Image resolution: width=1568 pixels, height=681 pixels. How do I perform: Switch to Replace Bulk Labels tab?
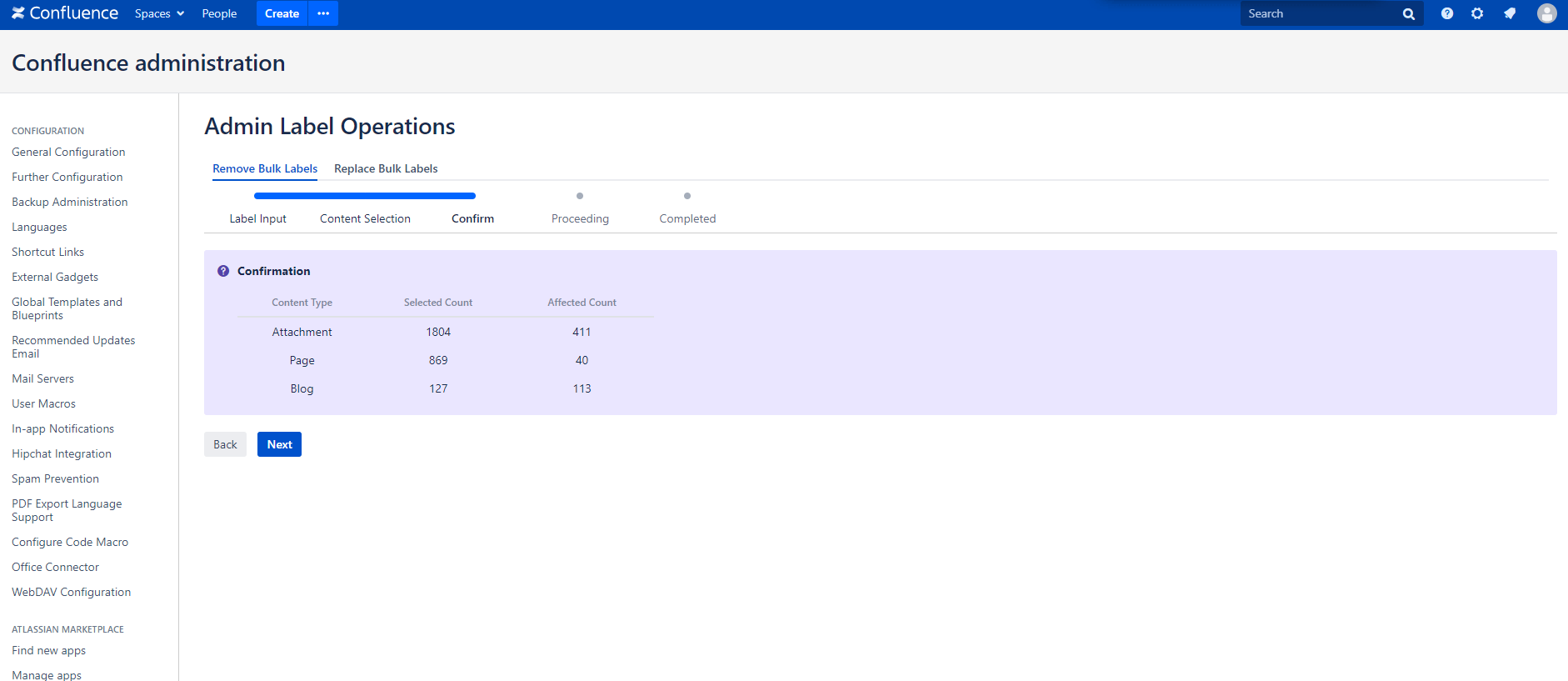tap(386, 168)
